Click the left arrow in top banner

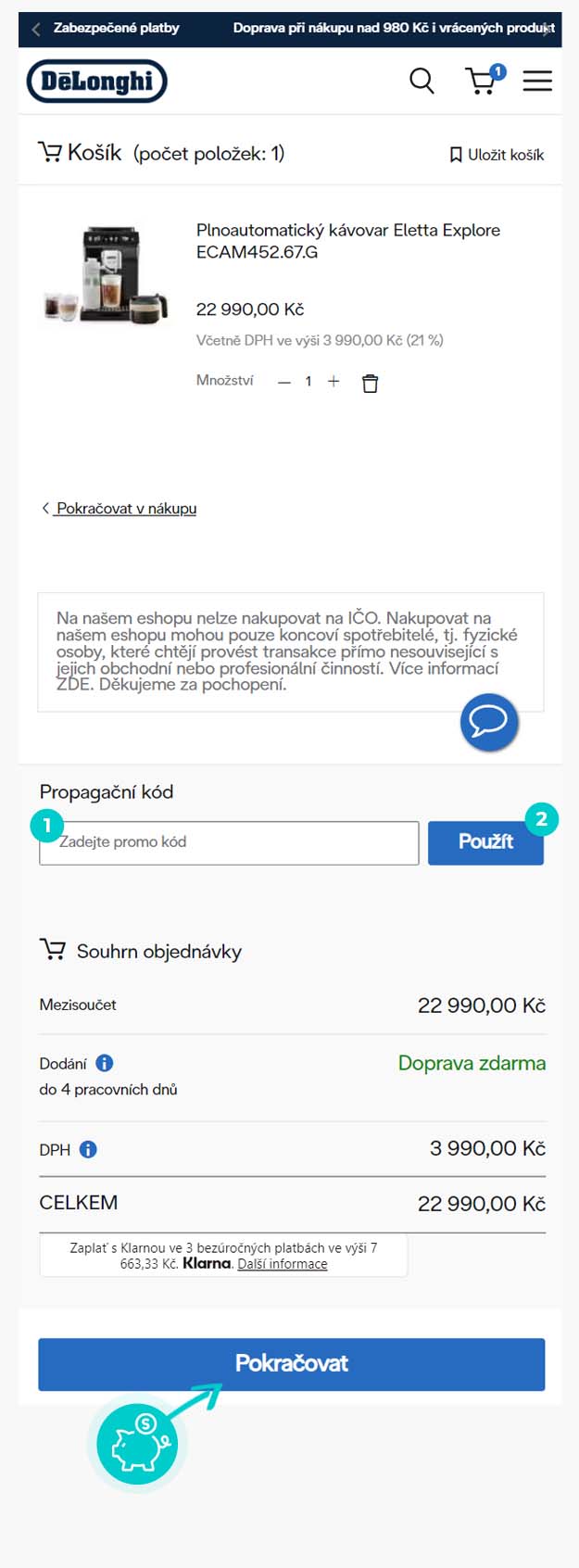(x=36, y=29)
